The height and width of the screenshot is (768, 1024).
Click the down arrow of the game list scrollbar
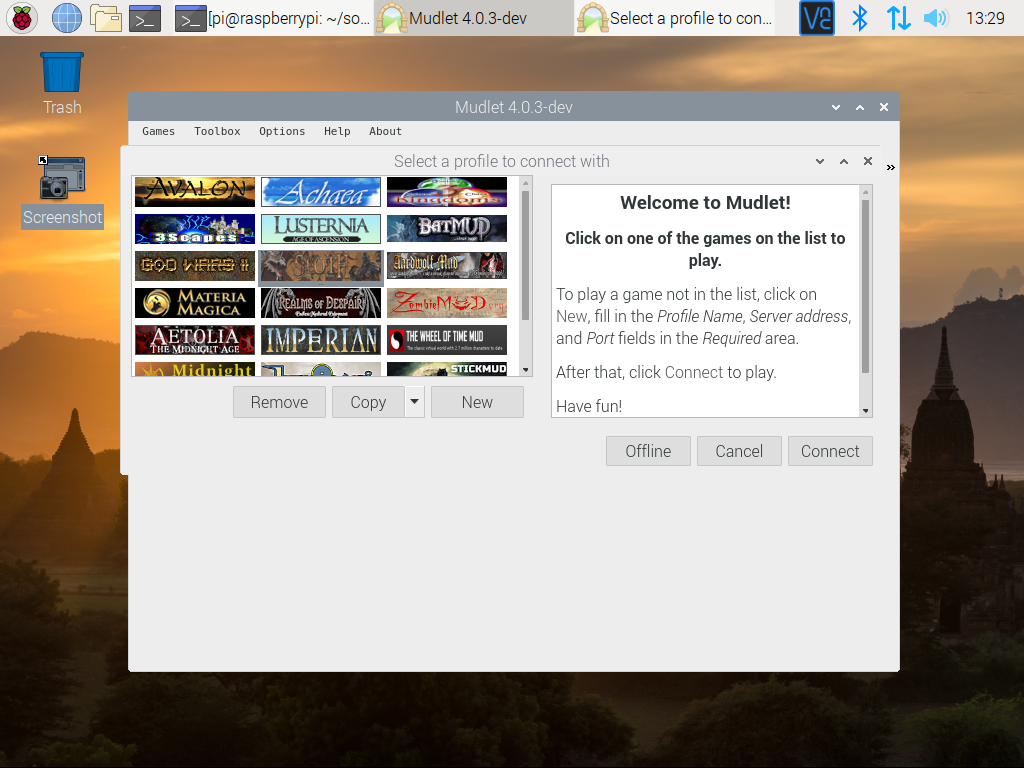coord(526,370)
